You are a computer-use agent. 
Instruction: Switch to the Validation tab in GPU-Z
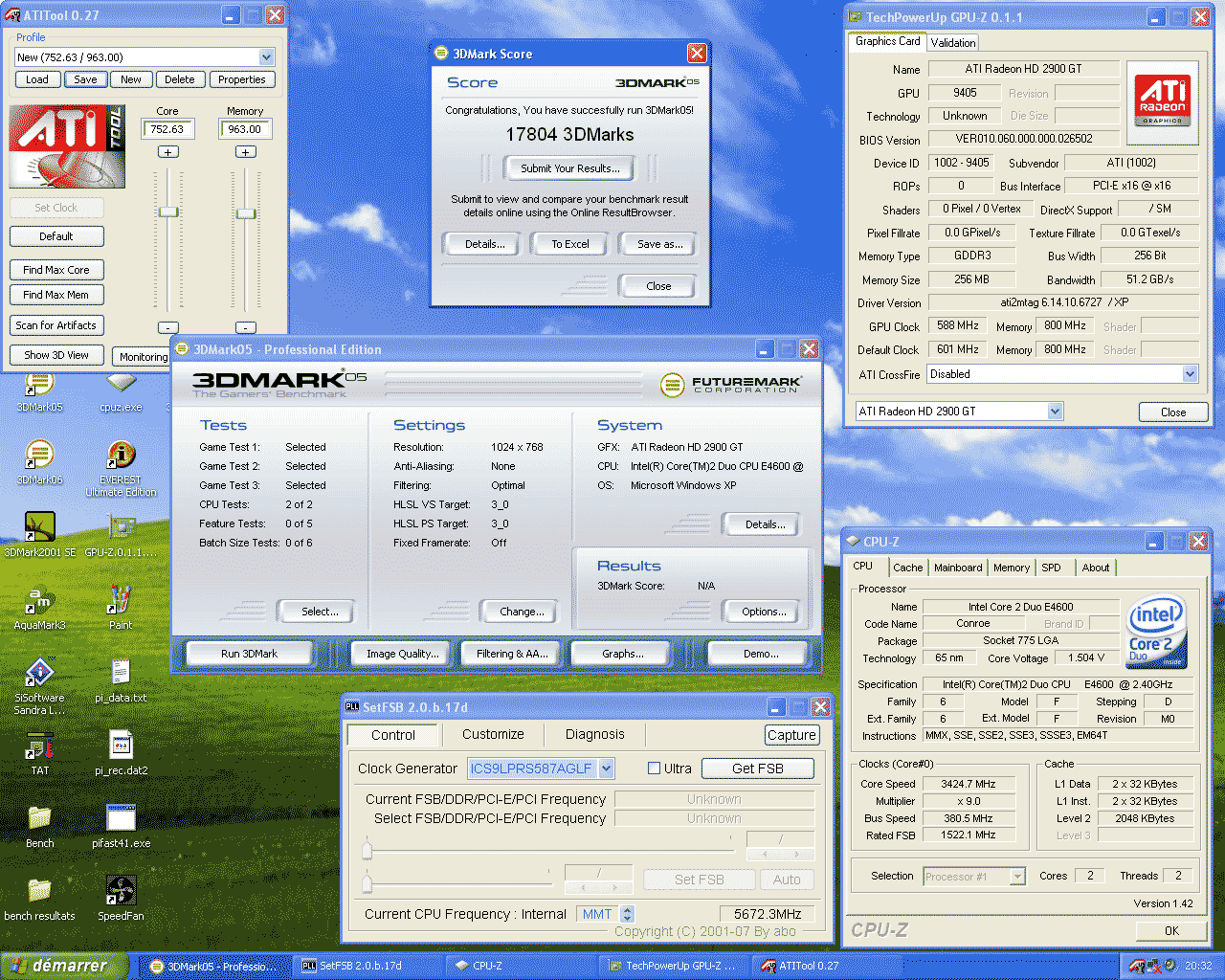(x=953, y=43)
